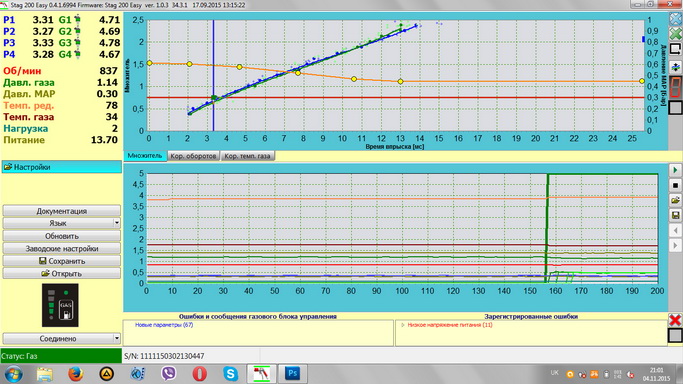Clear registered errors with red X

point(675,320)
